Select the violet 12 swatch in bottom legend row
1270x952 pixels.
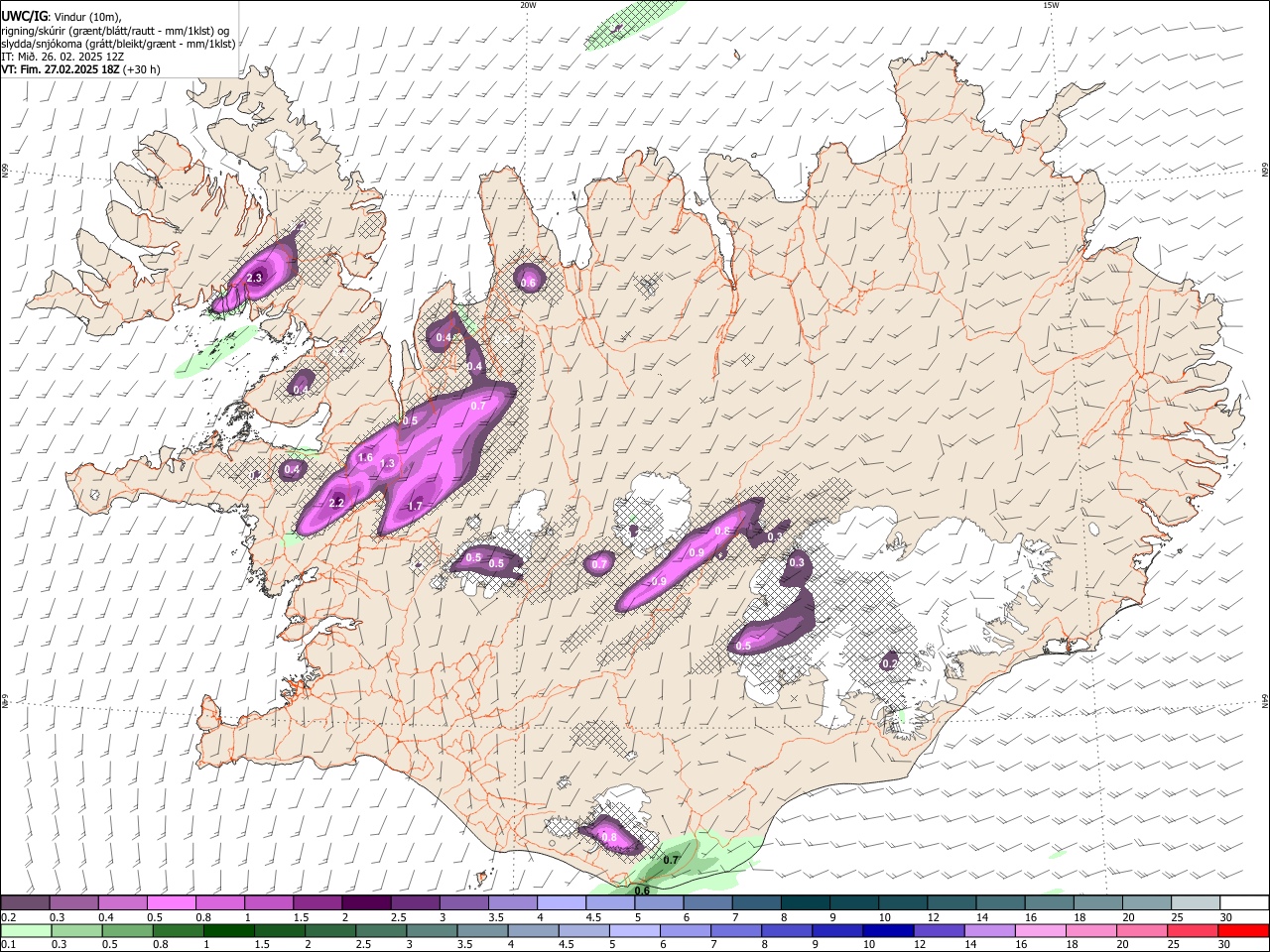[939, 930]
